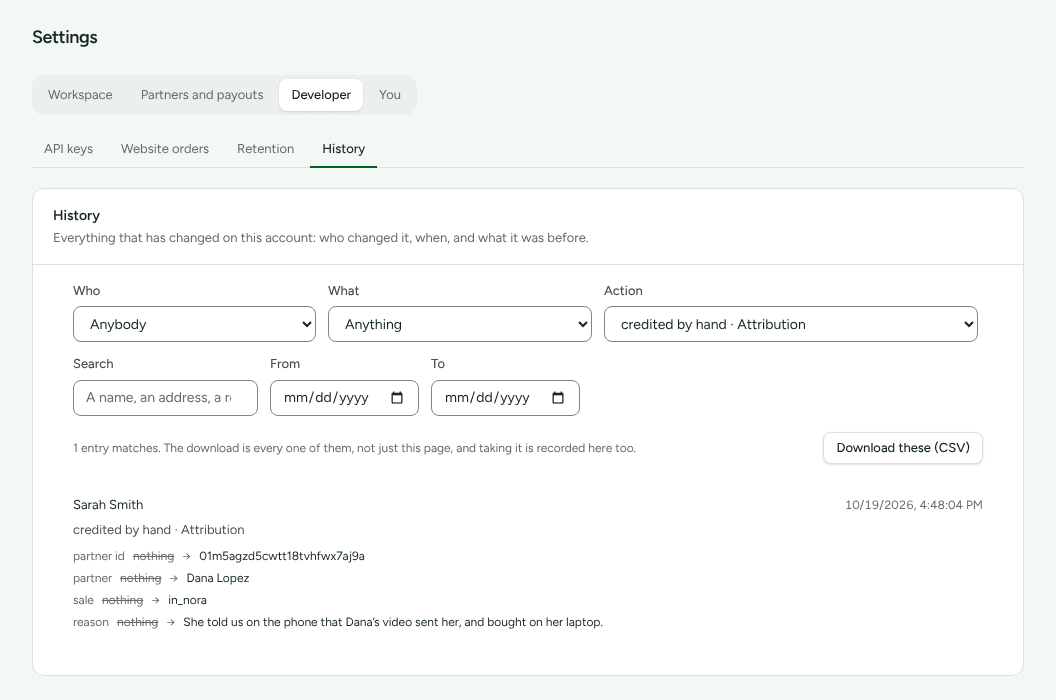The image size is (1056, 700).
Task: Click Download these (CSV) button
Action: [x=902, y=448]
